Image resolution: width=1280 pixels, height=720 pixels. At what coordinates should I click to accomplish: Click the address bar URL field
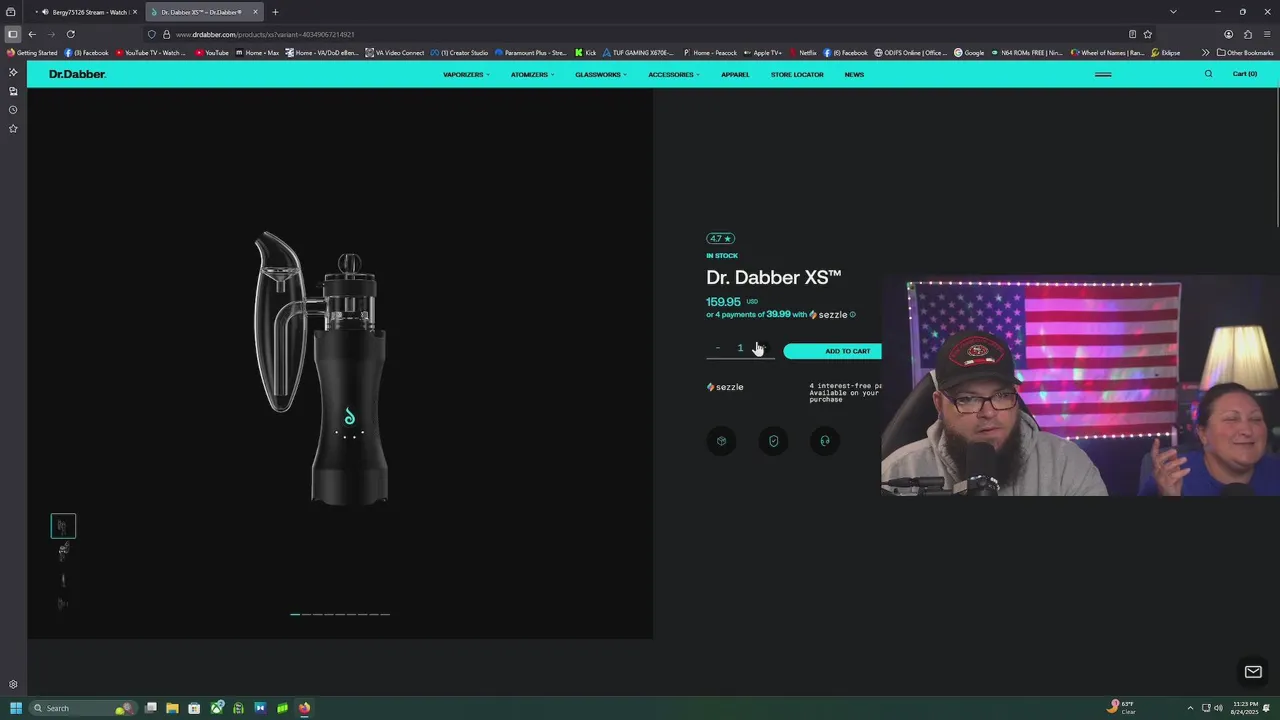click(x=640, y=34)
